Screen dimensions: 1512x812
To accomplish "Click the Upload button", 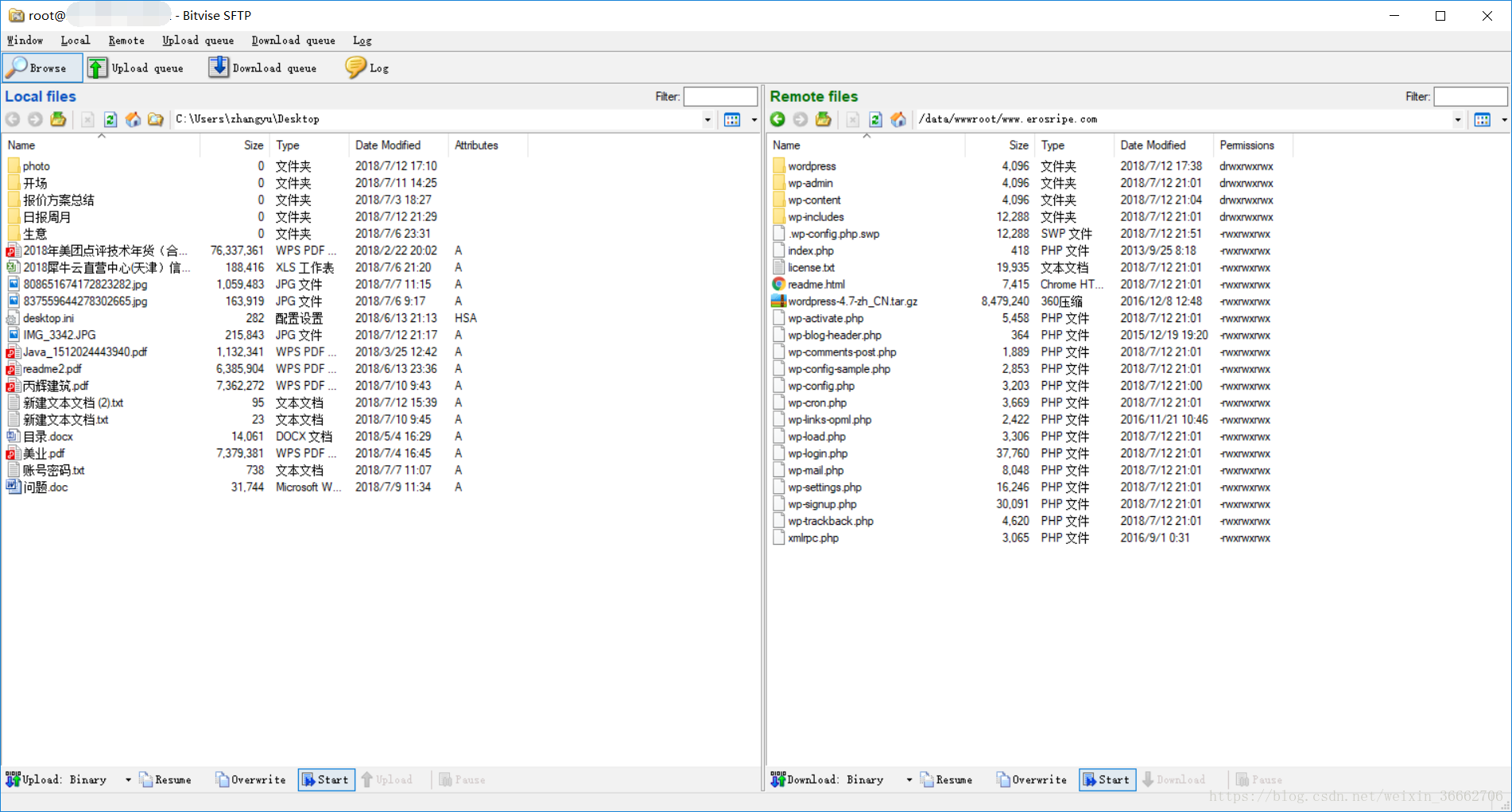I will click(386, 780).
